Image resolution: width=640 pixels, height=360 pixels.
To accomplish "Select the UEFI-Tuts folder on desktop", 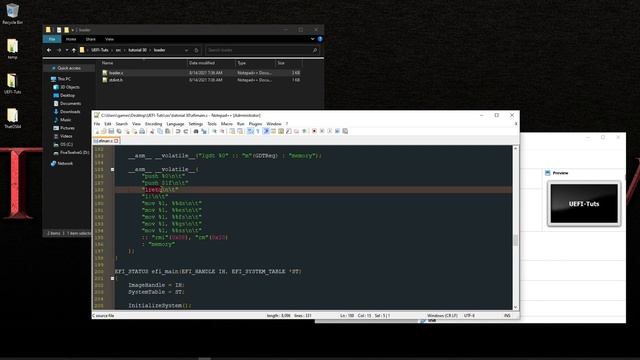I will 12,83.
